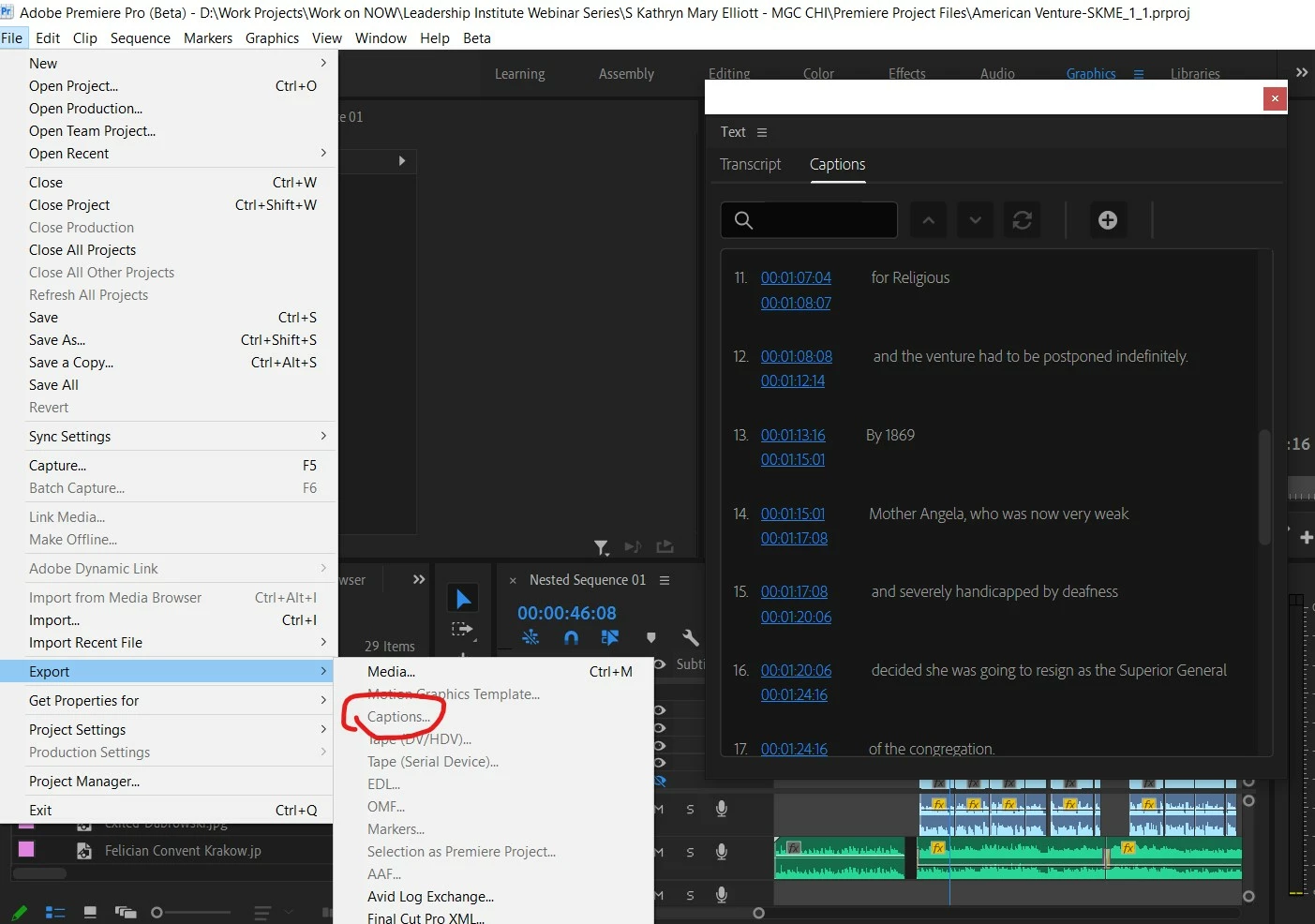The width and height of the screenshot is (1315, 924).
Task: Click the captions search input field
Action: click(x=809, y=220)
